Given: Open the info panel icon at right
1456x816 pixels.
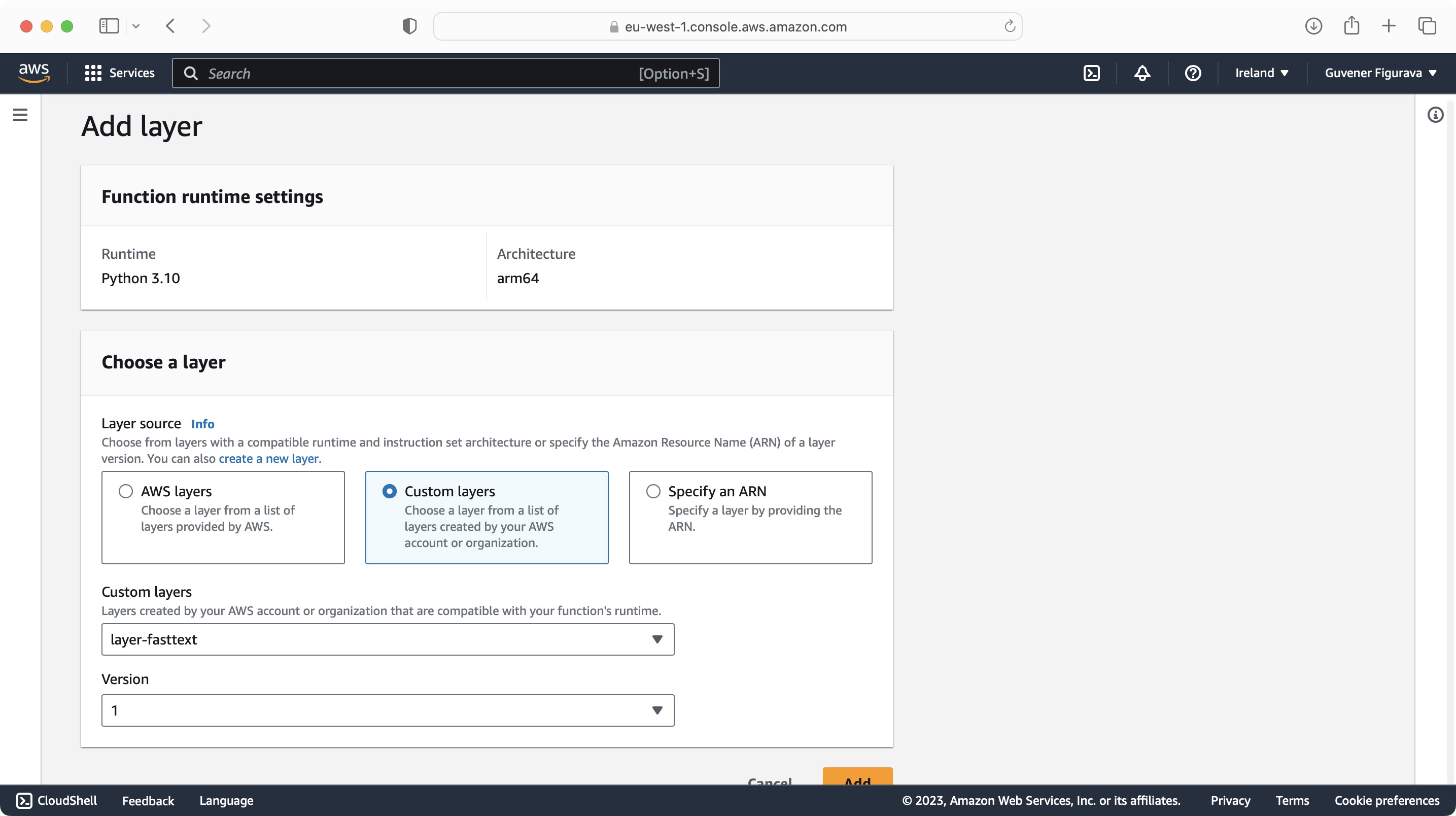Looking at the screenshot, I should pyautogui.click(x=1435, y=115).
